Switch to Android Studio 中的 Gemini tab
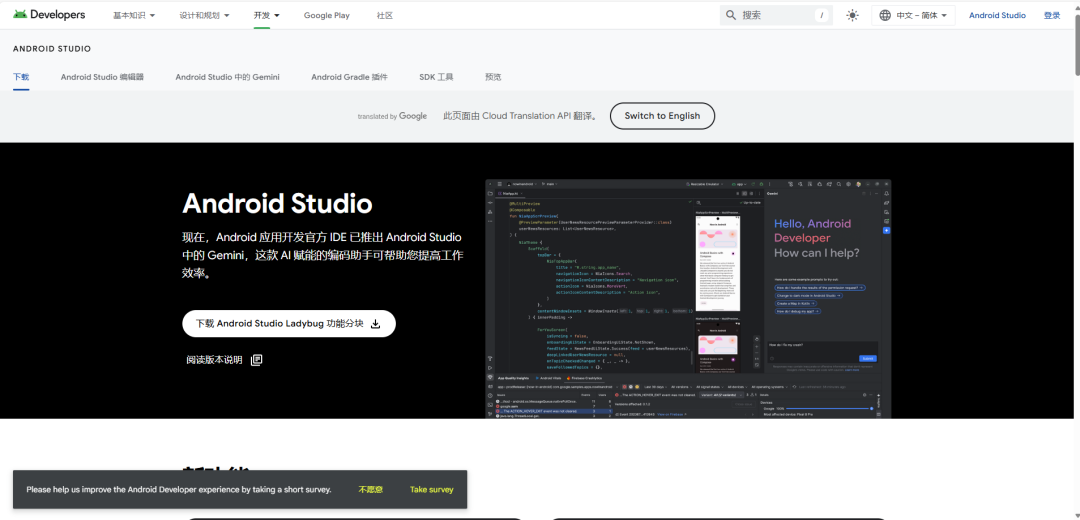This screenshot has width=1080, height=520. (227, 77)
